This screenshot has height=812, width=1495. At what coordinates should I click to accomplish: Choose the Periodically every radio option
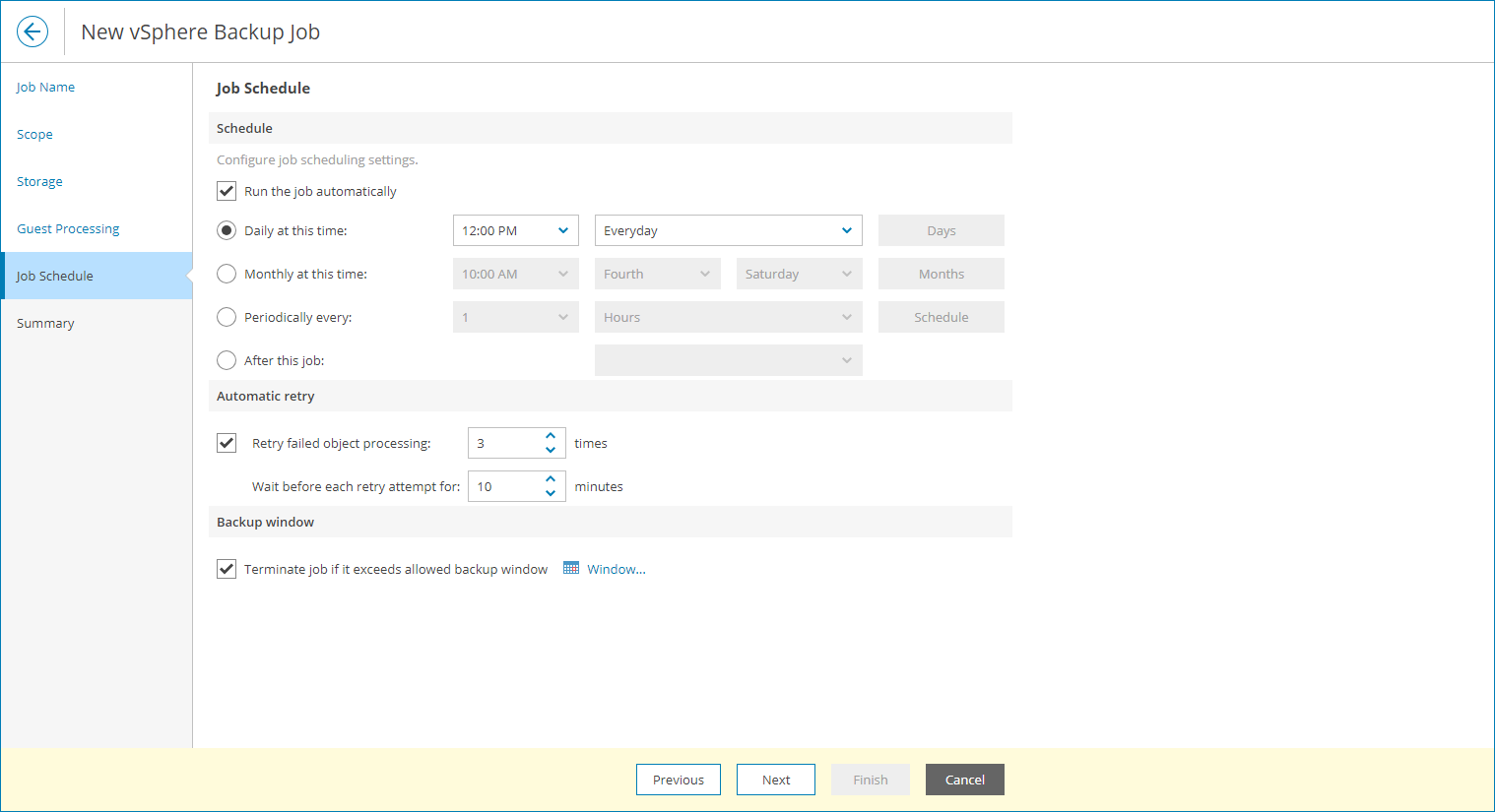(x=227, y=317)
